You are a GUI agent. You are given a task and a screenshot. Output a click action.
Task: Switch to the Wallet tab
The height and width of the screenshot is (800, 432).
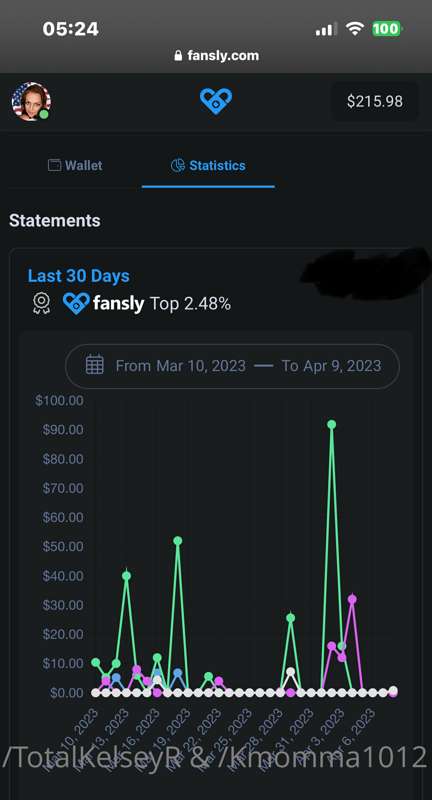pos(75,165)
